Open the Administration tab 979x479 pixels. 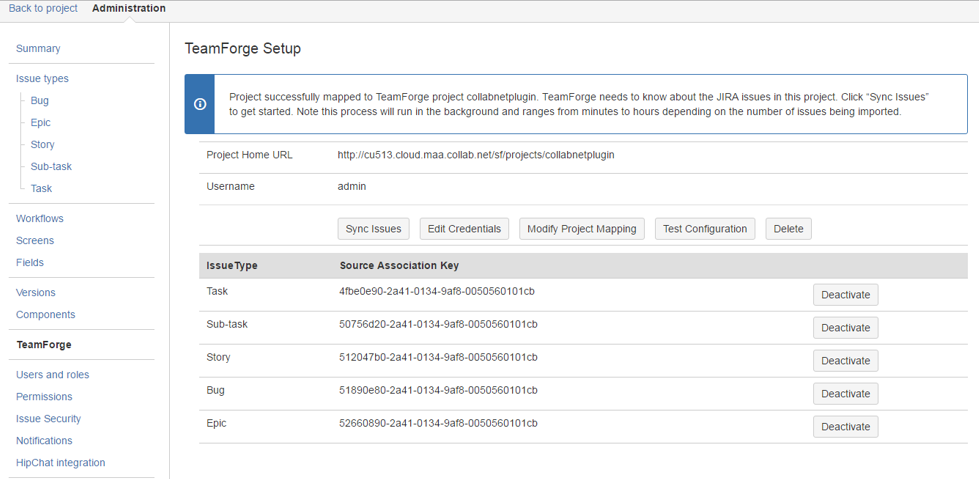(x=129, y=8)
